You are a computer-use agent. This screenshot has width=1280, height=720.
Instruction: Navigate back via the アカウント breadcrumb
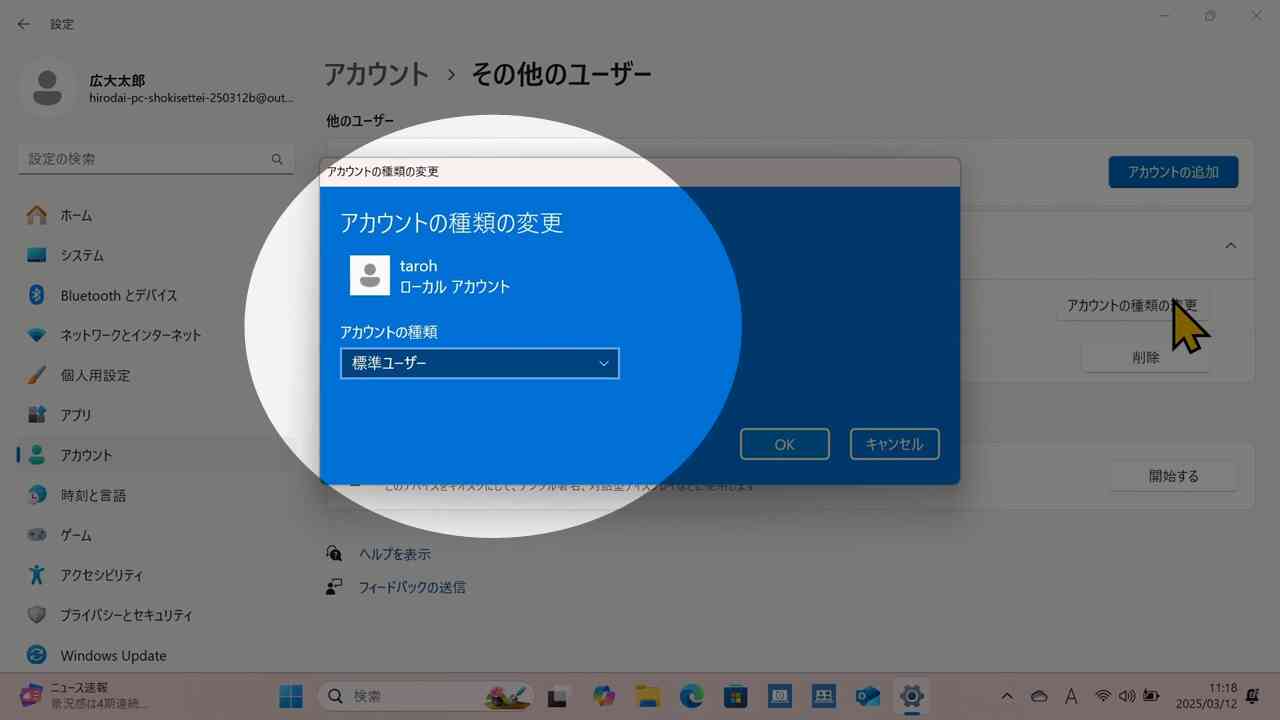[x=377, y=74]
